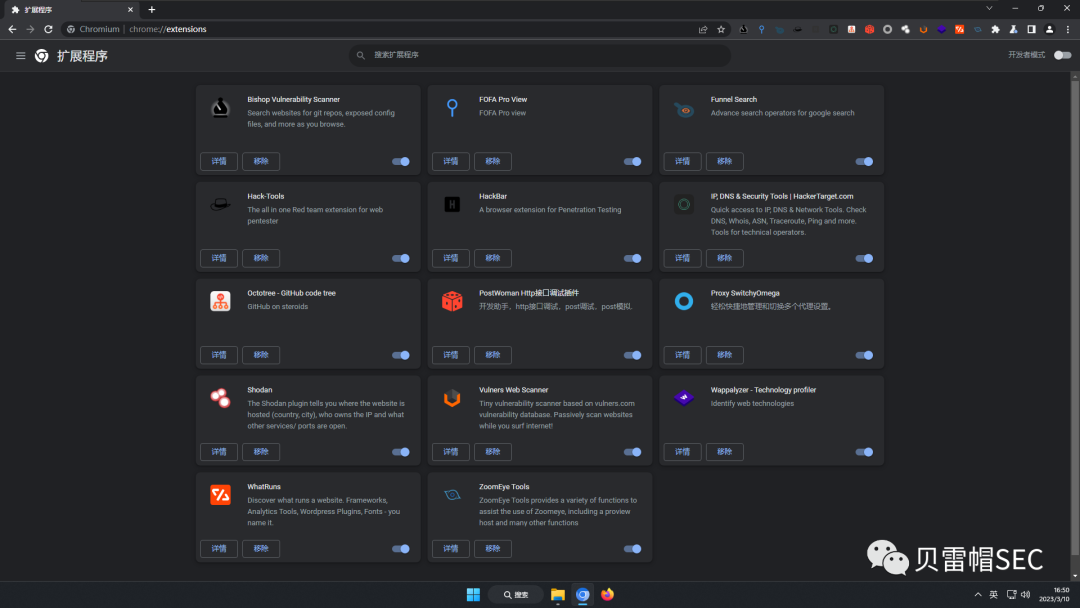Click 移除 on the WhatRuns card
1080x608 pixels.
pos(261,549)
